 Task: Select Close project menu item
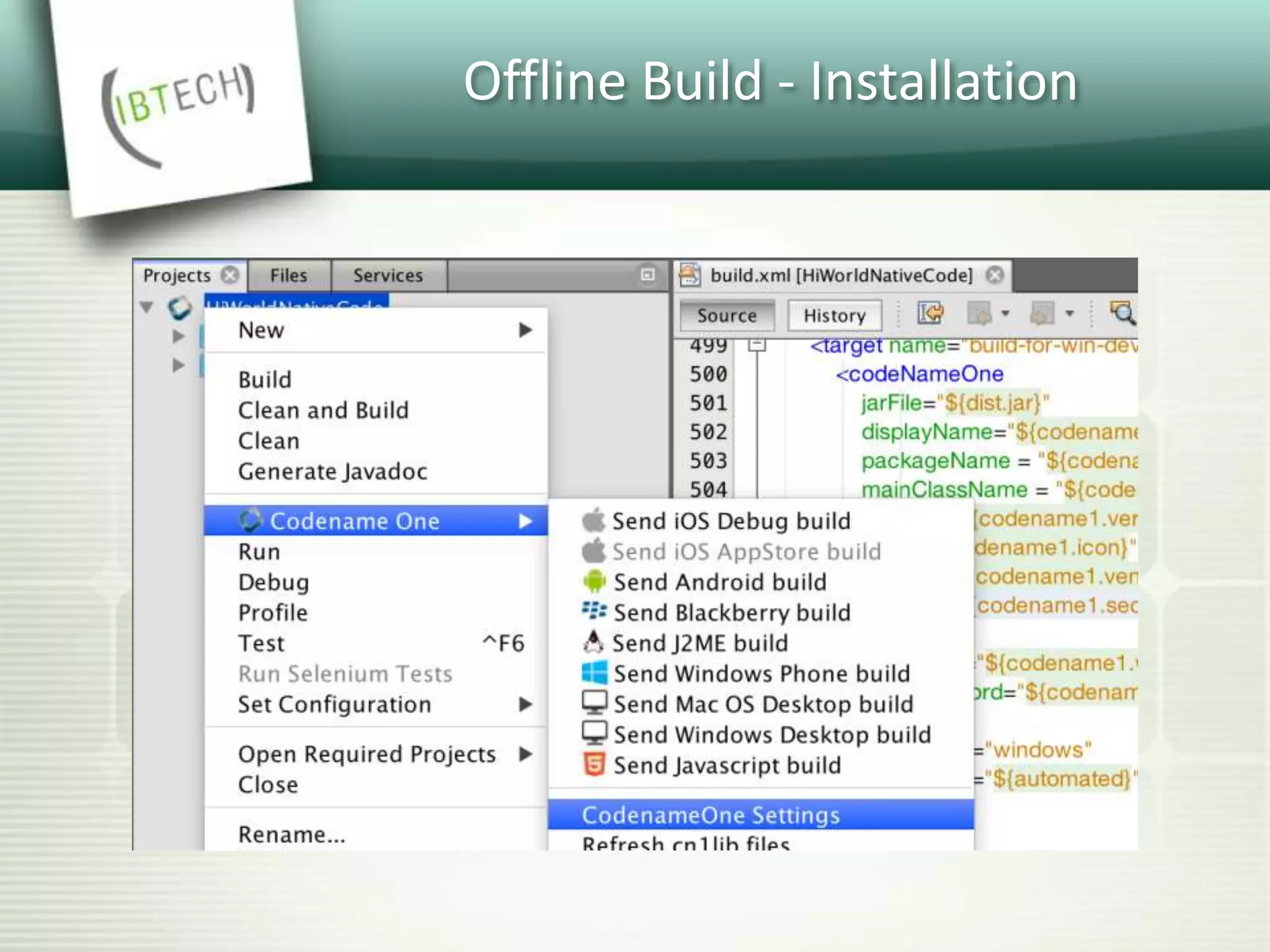pyautogui.click(x=376, y=785)
